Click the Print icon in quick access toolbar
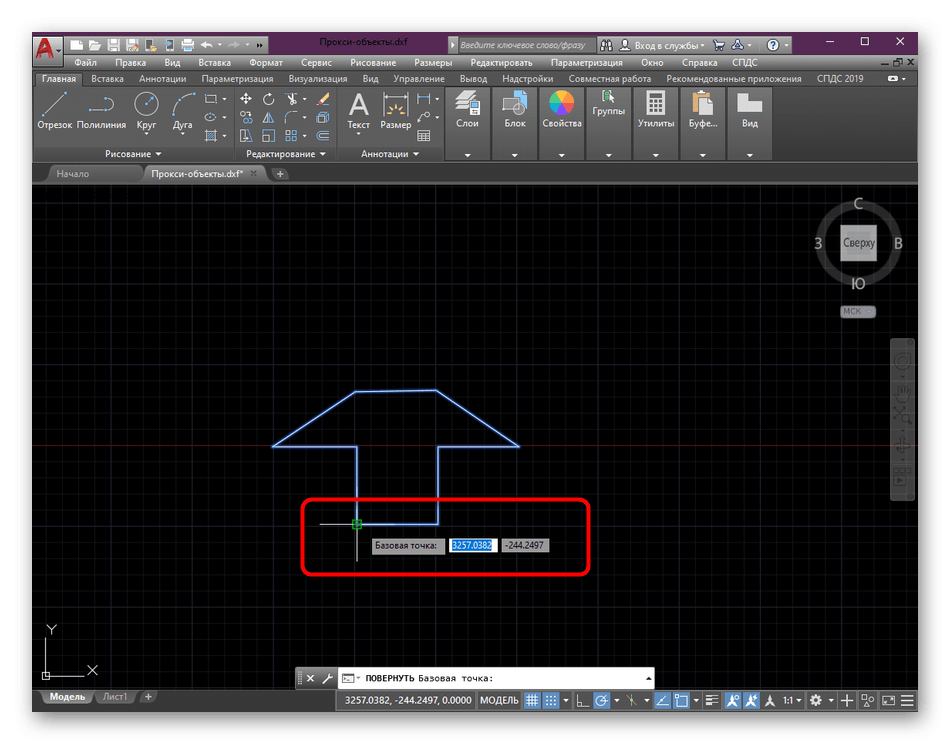Screen dimensions: 950x744 (x=188, y=45)
